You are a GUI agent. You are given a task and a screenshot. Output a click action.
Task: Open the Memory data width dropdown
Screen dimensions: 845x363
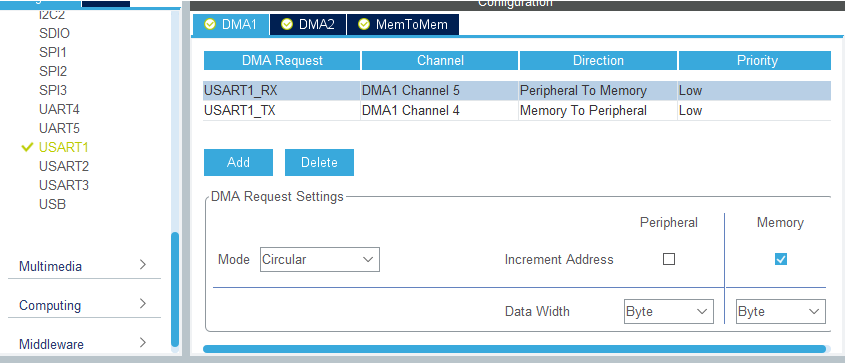[x=780, y=311]
